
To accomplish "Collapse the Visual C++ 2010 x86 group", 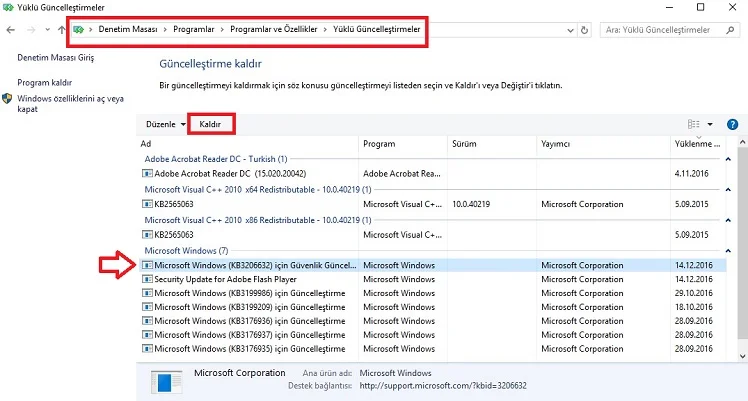I will (728, 220).
